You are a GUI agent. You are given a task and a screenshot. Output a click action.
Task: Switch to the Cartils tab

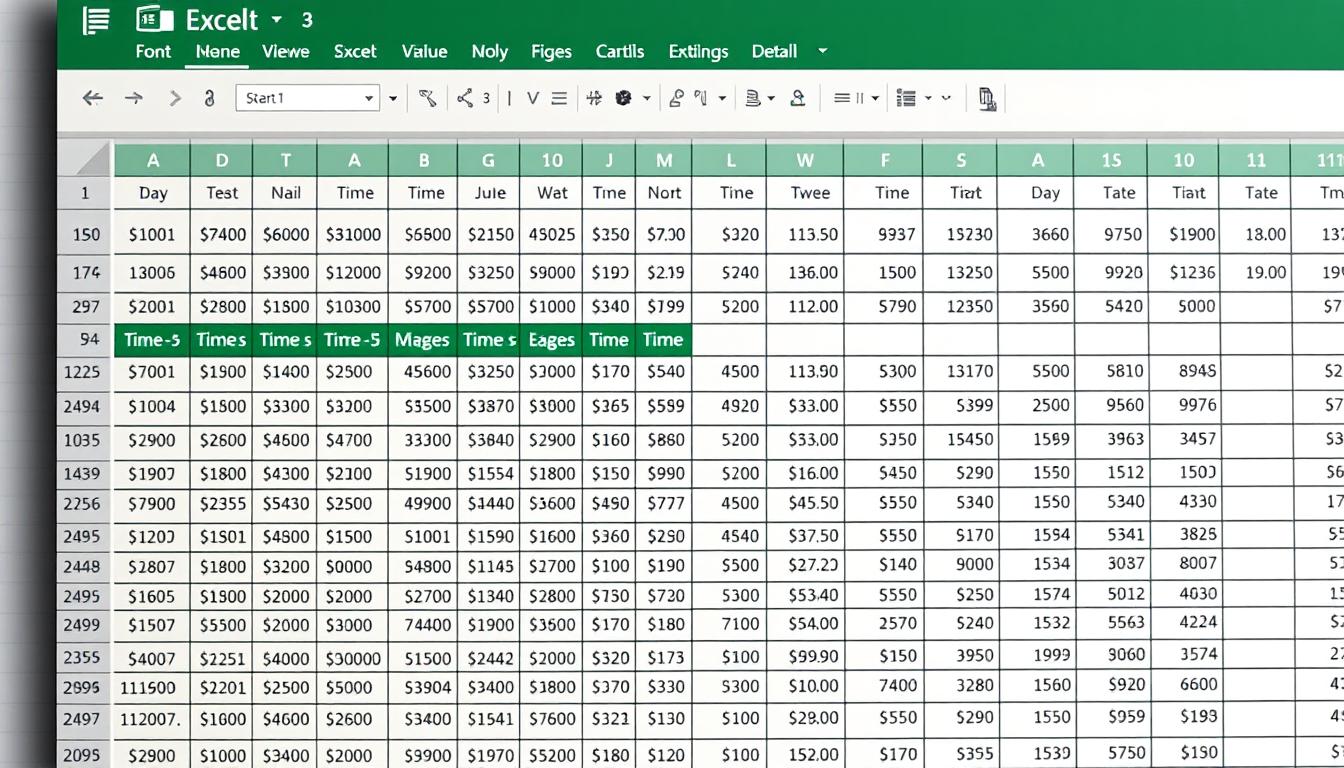coord(620,51)
